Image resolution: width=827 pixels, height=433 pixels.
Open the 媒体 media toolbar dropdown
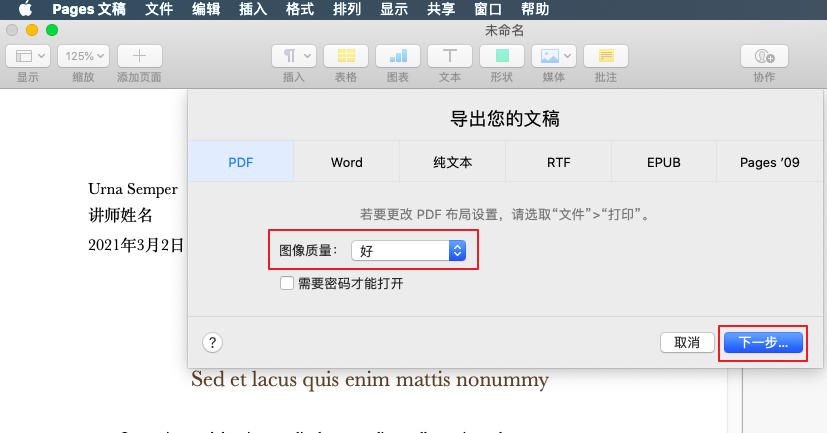point(554,56)
